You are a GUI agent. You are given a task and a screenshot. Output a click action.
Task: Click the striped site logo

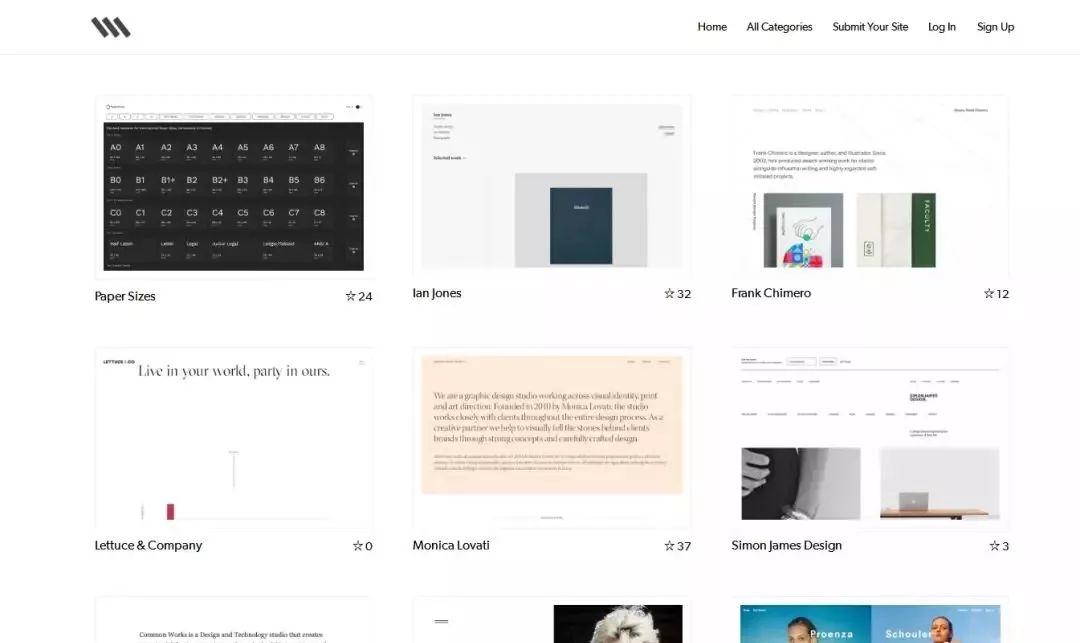(x=111, y=28)
